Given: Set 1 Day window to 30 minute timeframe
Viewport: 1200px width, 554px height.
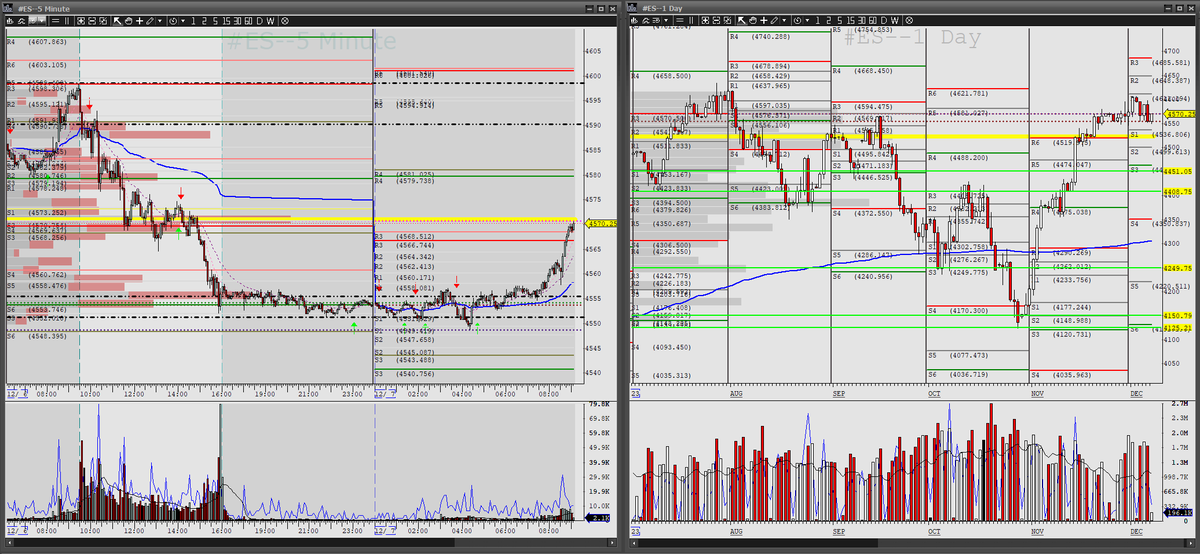Looking at the screenshot, I should coord(862,21).
